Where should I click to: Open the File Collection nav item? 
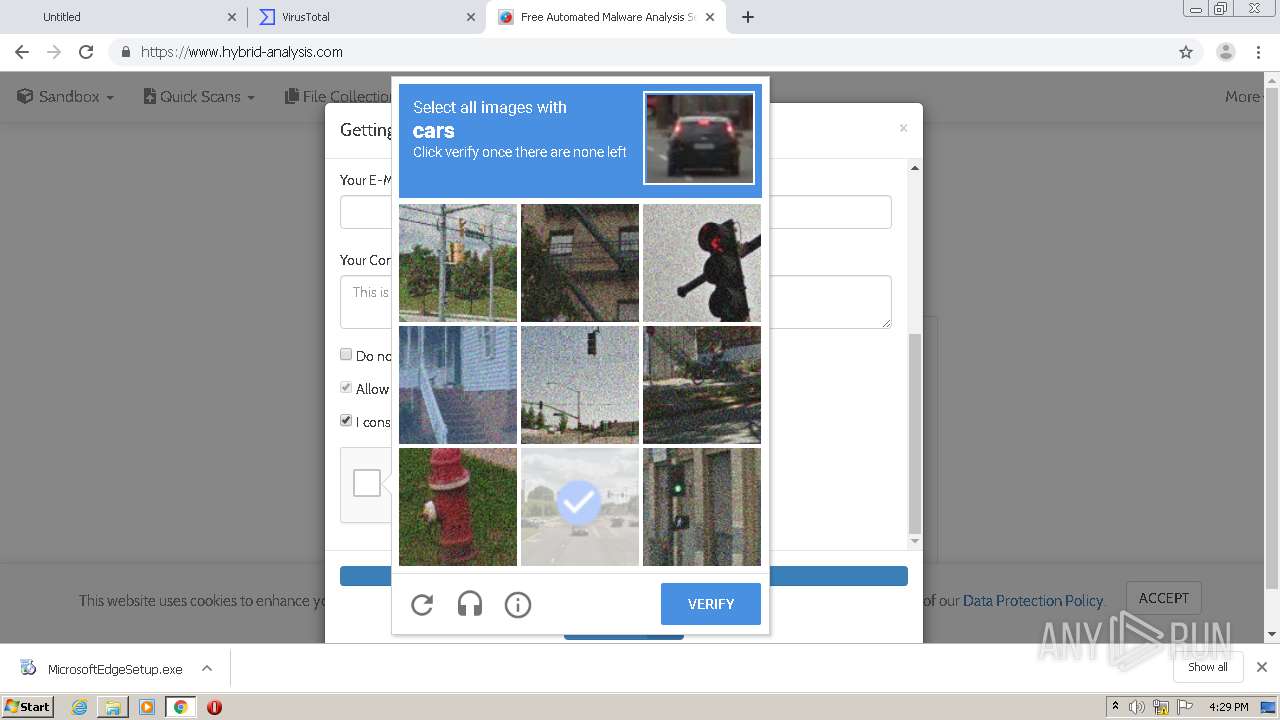click(x=338, y=96)
